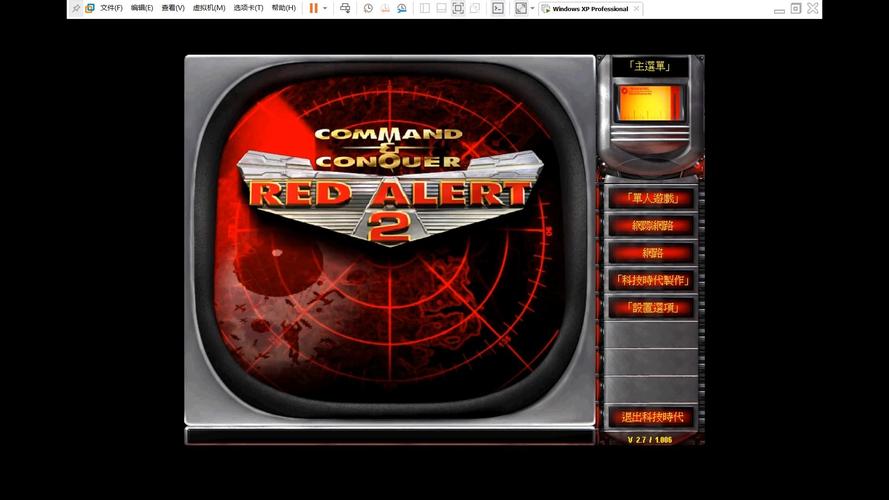The width and height of the screenshot is (889, 500).
Task: Click the revert to snapshot icon
Action: point(385,8)
